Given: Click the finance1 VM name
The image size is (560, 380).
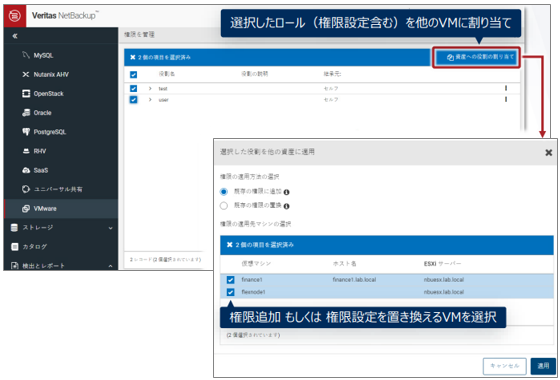Looking at the screenshot, I should tap(251, 280).
